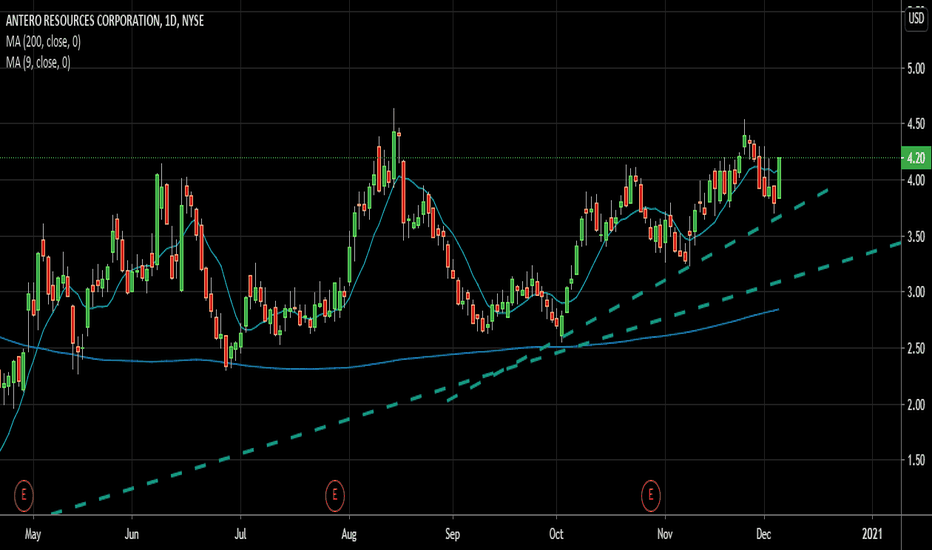Click the Oct label on time axis

(x=556, y=534)
